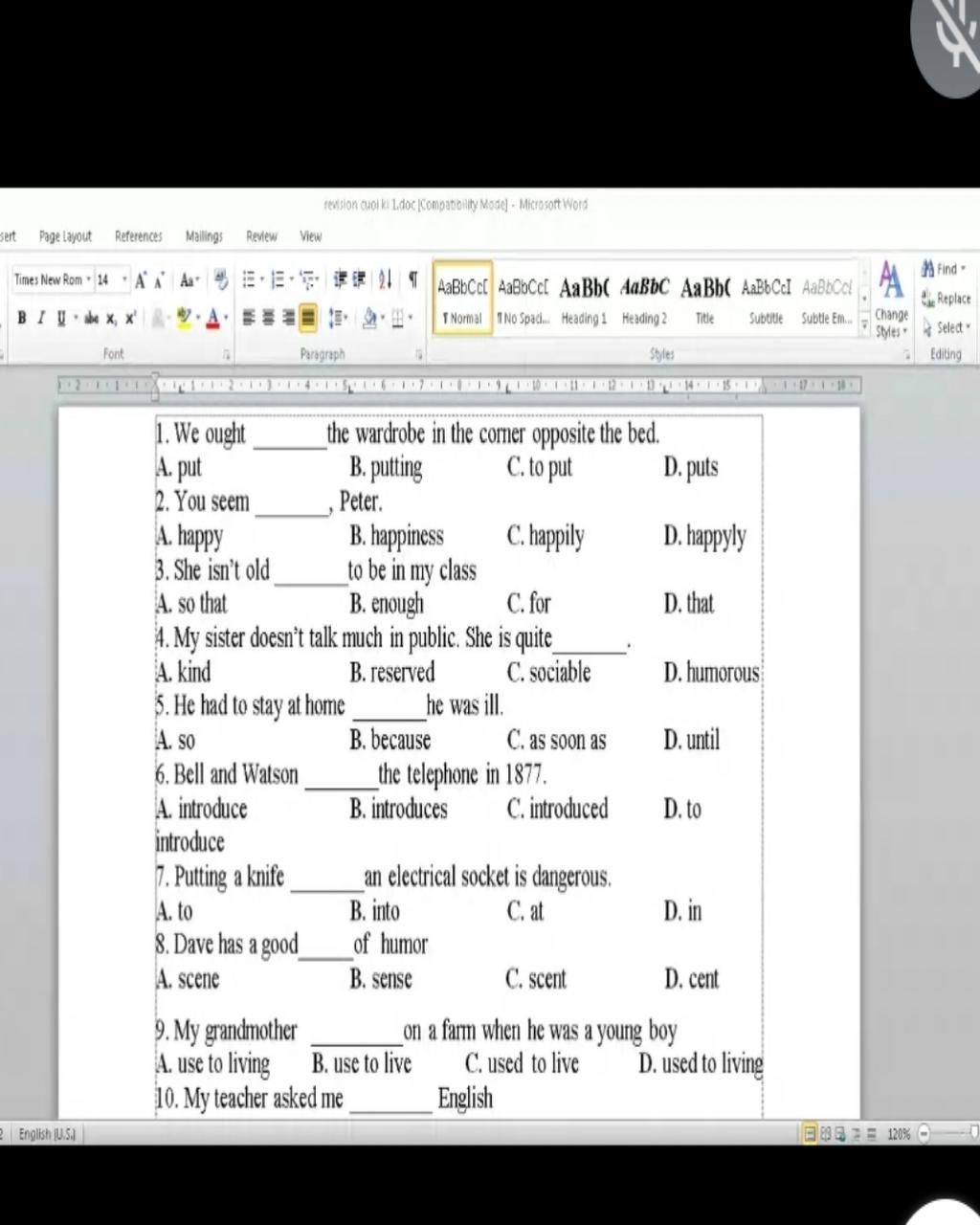The image size is (980, 1225).
Task: Click the Multilevel List icon
Action: [309, 279]
